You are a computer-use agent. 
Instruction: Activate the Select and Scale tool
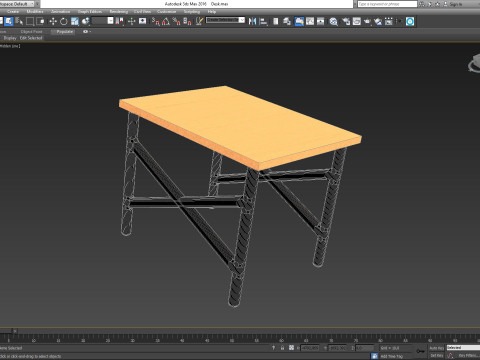coord(75,21)
